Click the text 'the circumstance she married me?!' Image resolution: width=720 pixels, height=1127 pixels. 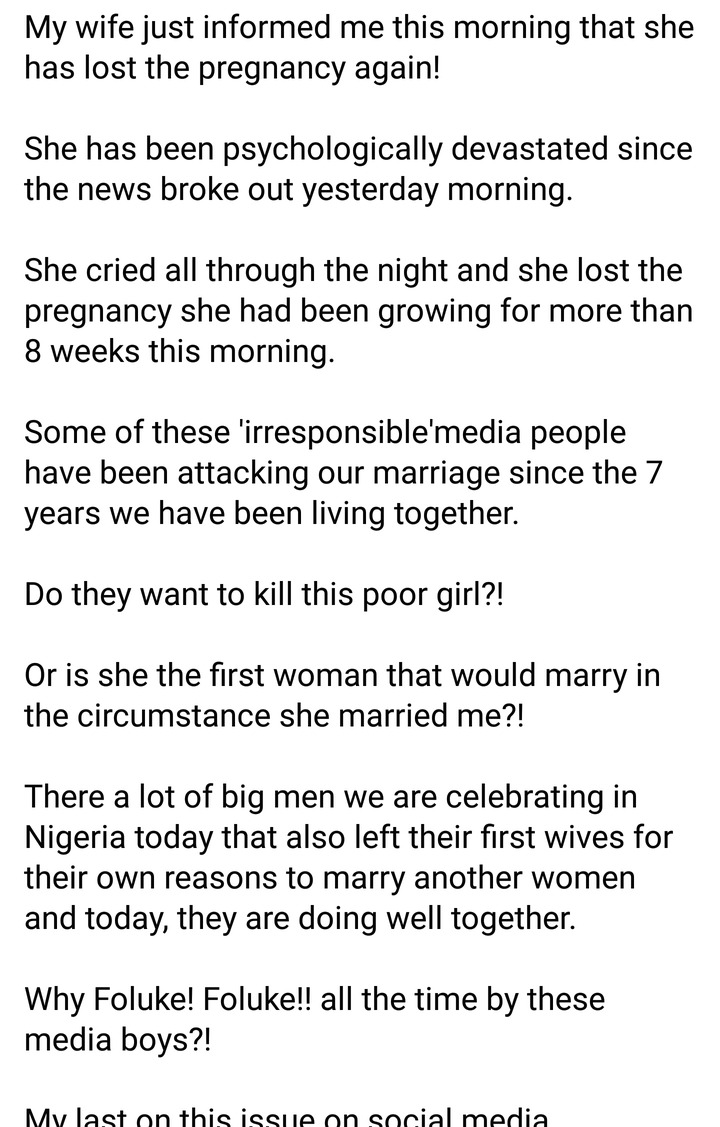coord(274,716)
